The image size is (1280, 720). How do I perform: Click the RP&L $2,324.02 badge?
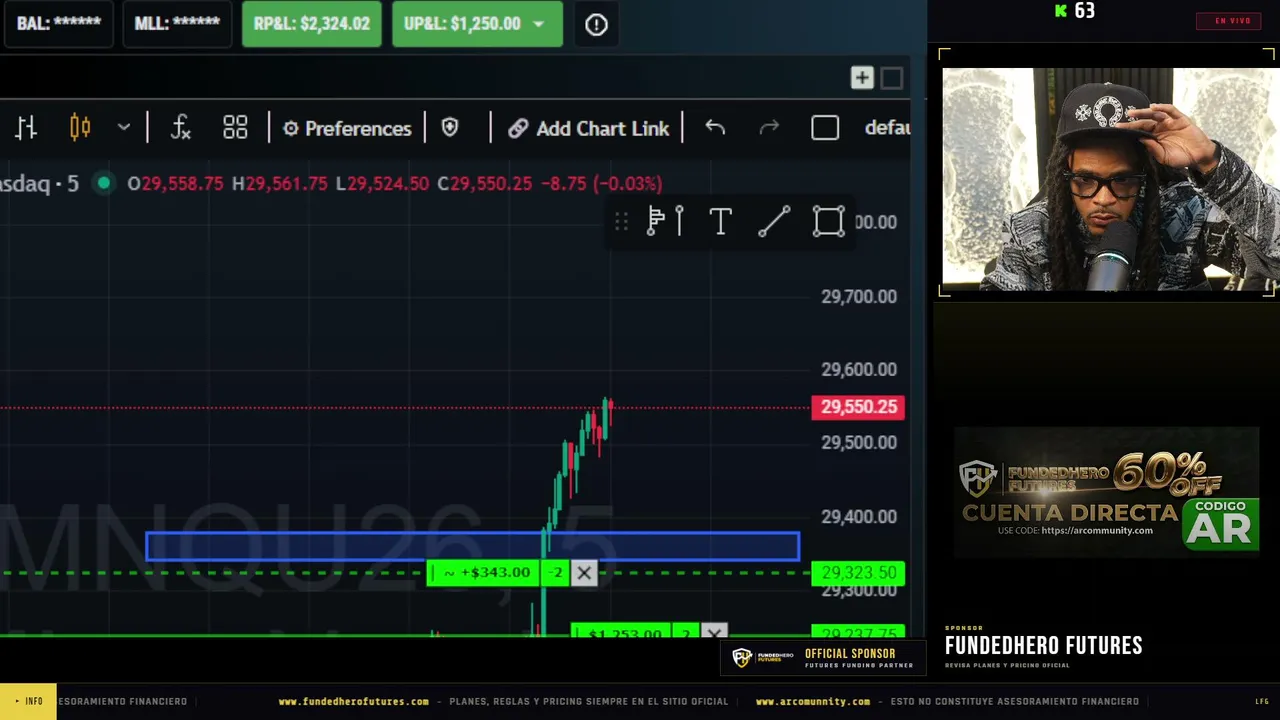point(312,24)
